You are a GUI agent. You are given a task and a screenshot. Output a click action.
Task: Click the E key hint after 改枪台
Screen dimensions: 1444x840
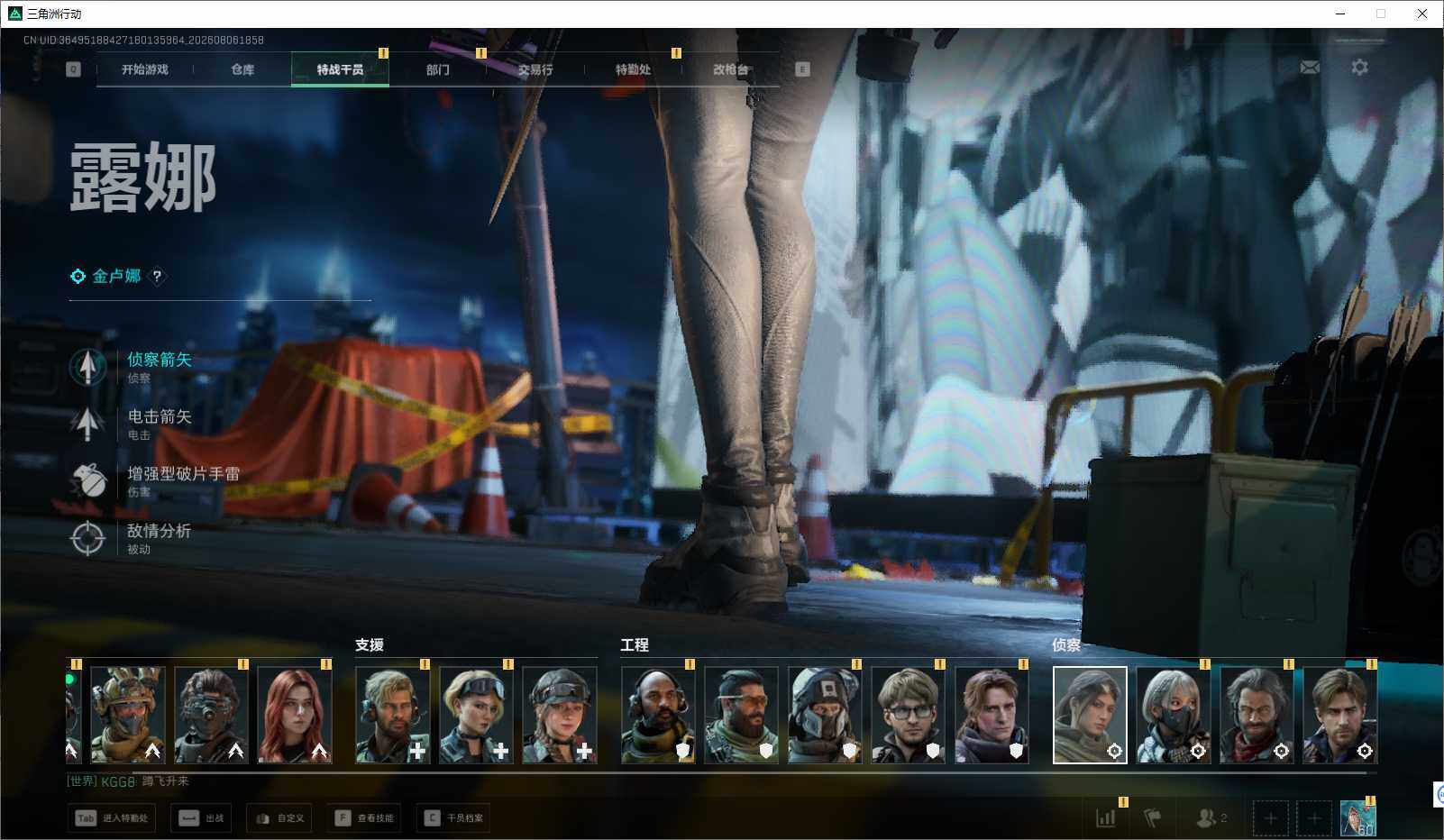(x=802, y=69)
